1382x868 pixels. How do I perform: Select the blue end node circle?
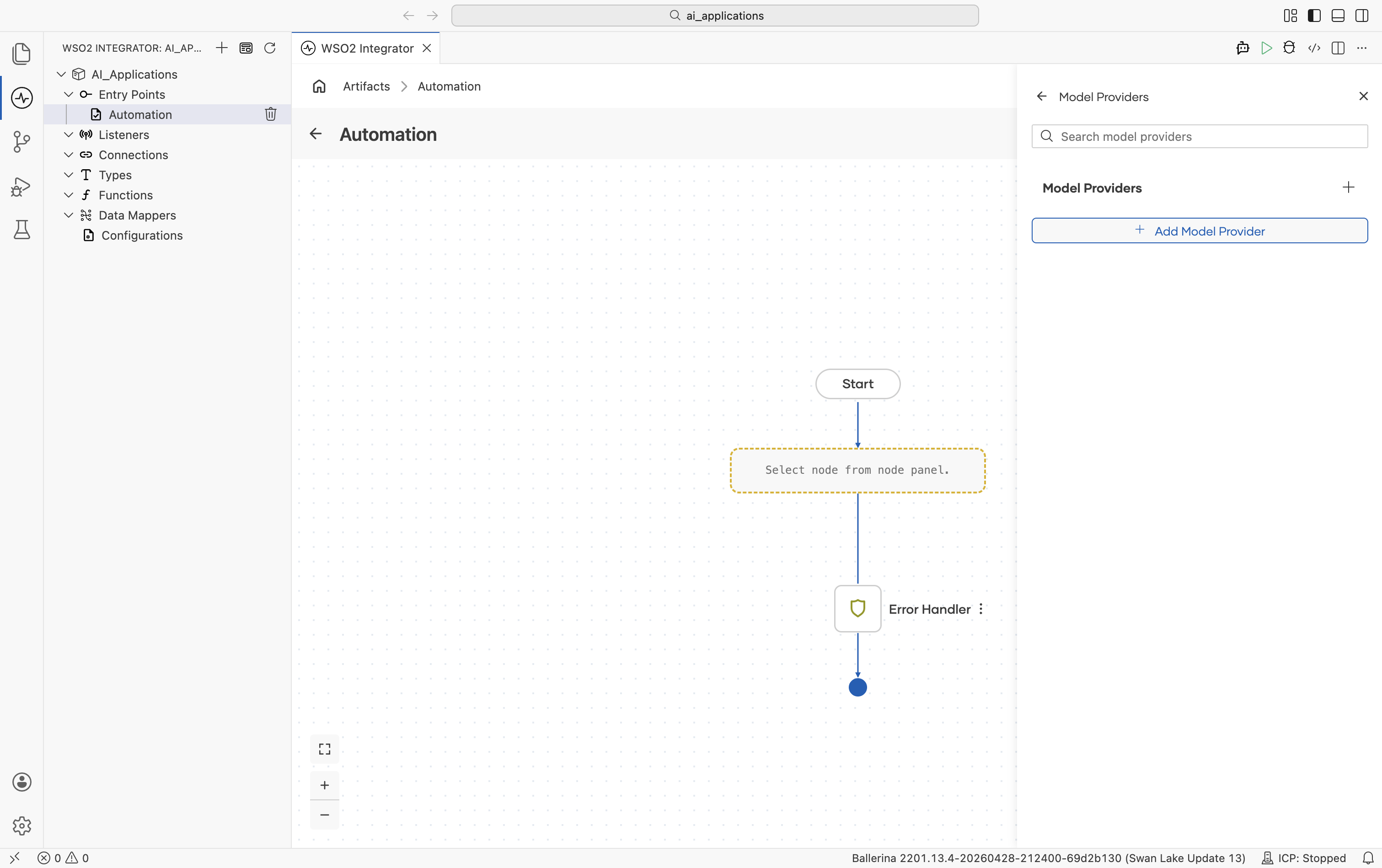pyautogui.click(x=857, y=687)
